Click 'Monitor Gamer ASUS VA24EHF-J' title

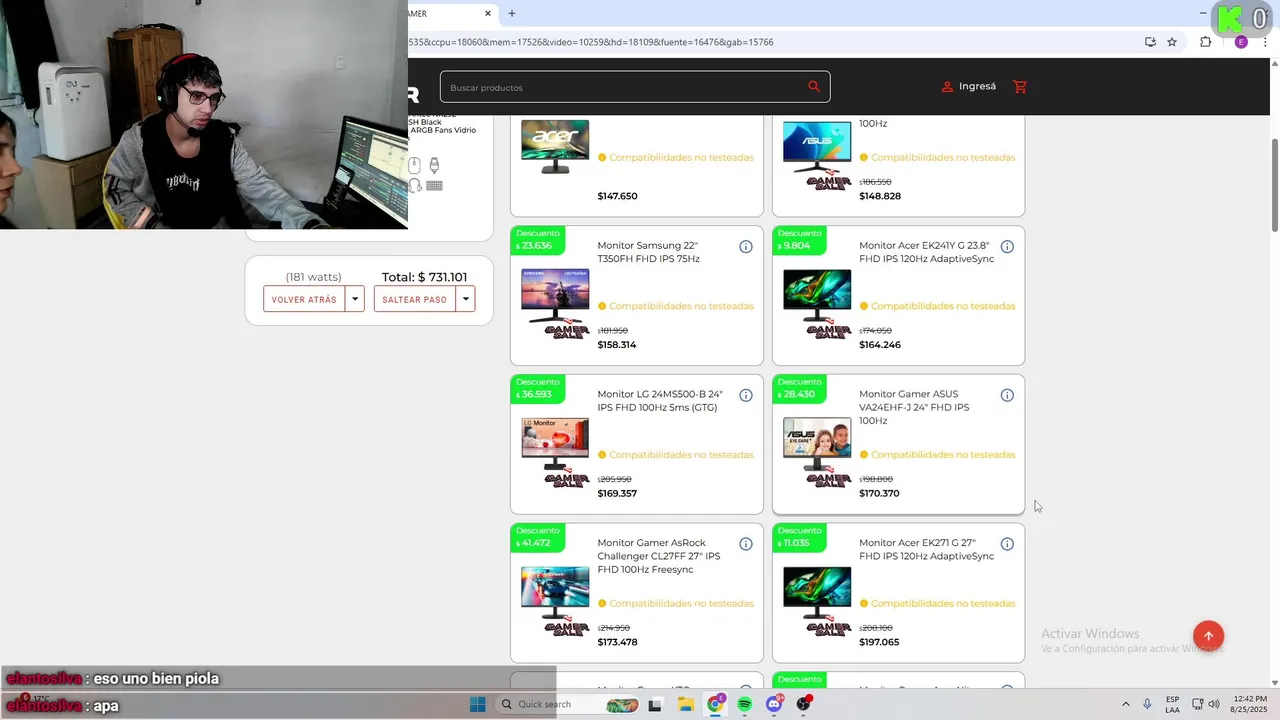click(x=914, y=407)
